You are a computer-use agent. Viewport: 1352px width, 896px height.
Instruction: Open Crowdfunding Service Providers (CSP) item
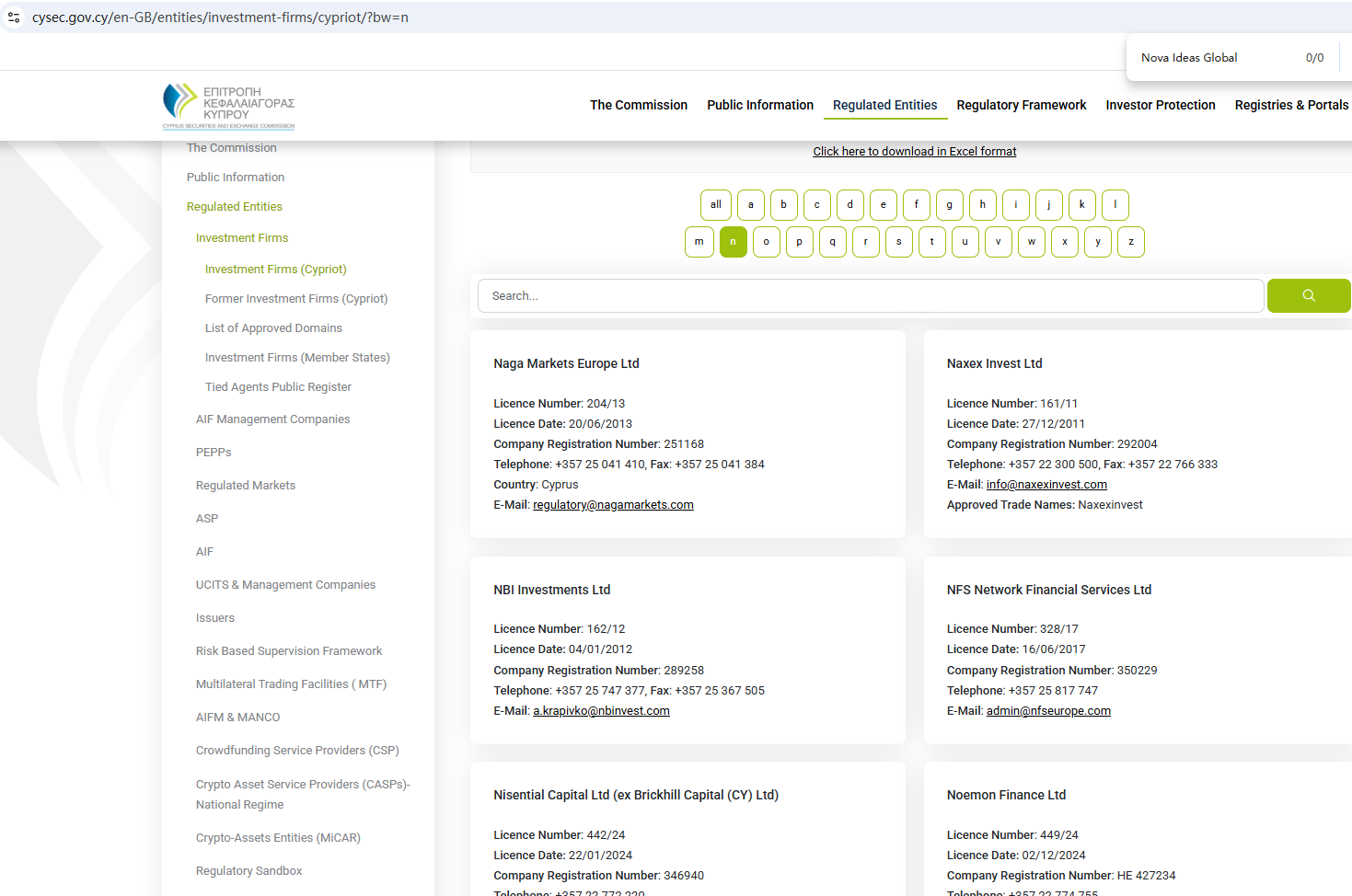point(297,751)
